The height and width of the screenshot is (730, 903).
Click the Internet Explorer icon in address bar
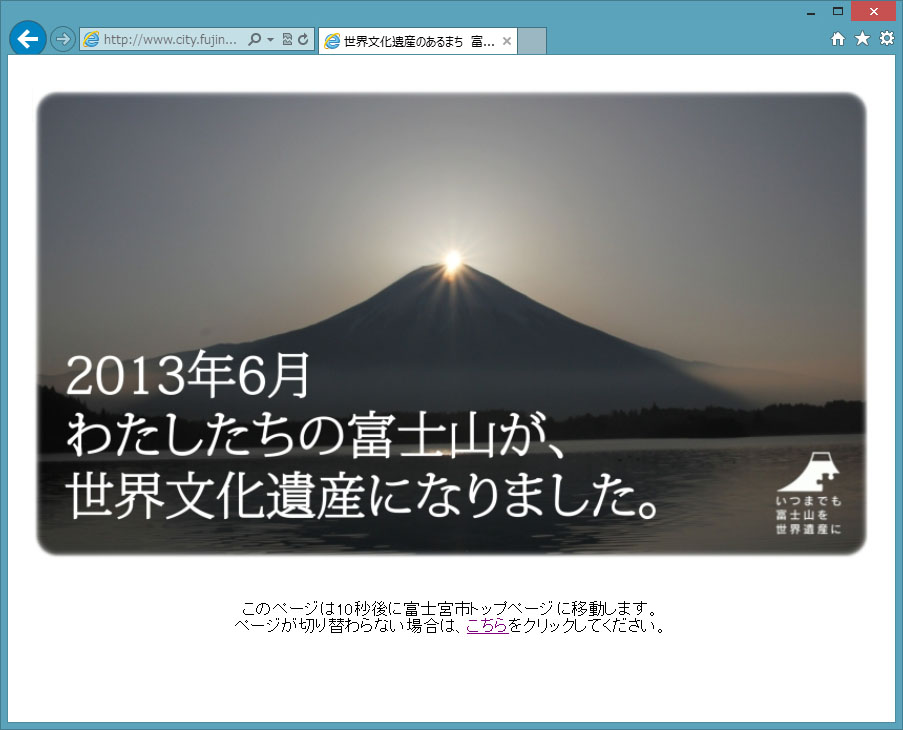click(91, 39)
